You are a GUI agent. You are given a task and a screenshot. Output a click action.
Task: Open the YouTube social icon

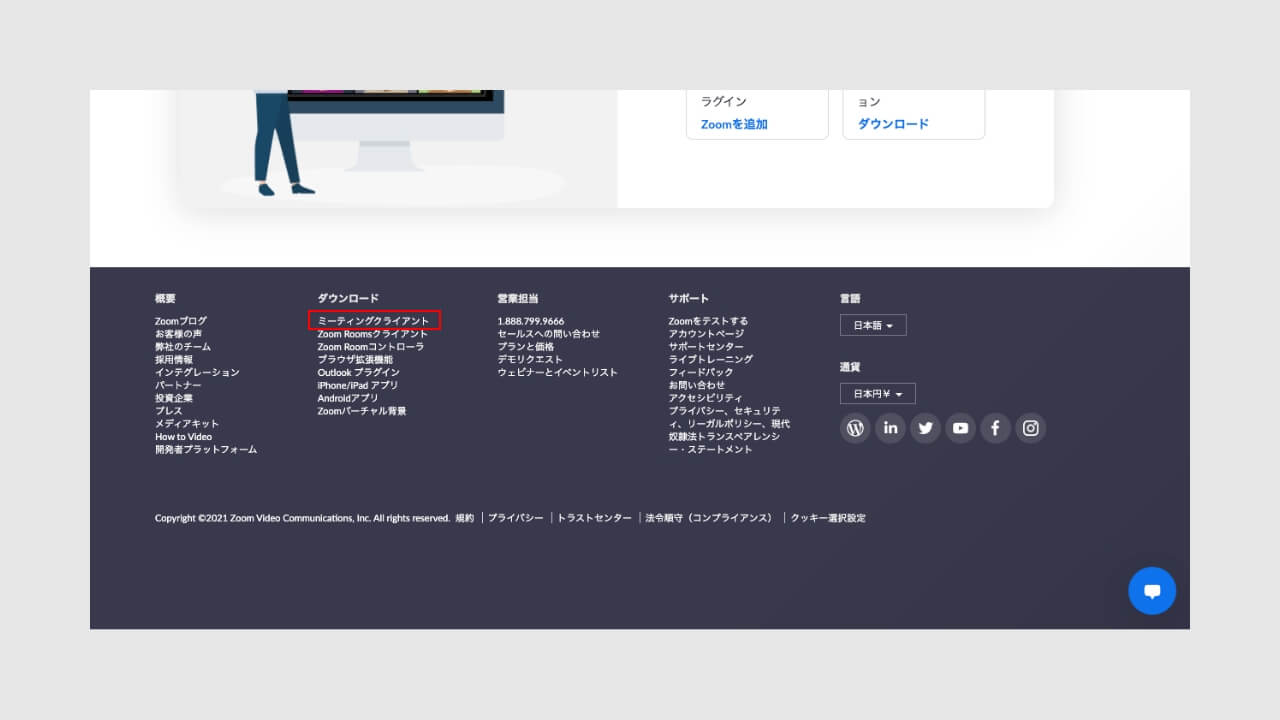960,428
